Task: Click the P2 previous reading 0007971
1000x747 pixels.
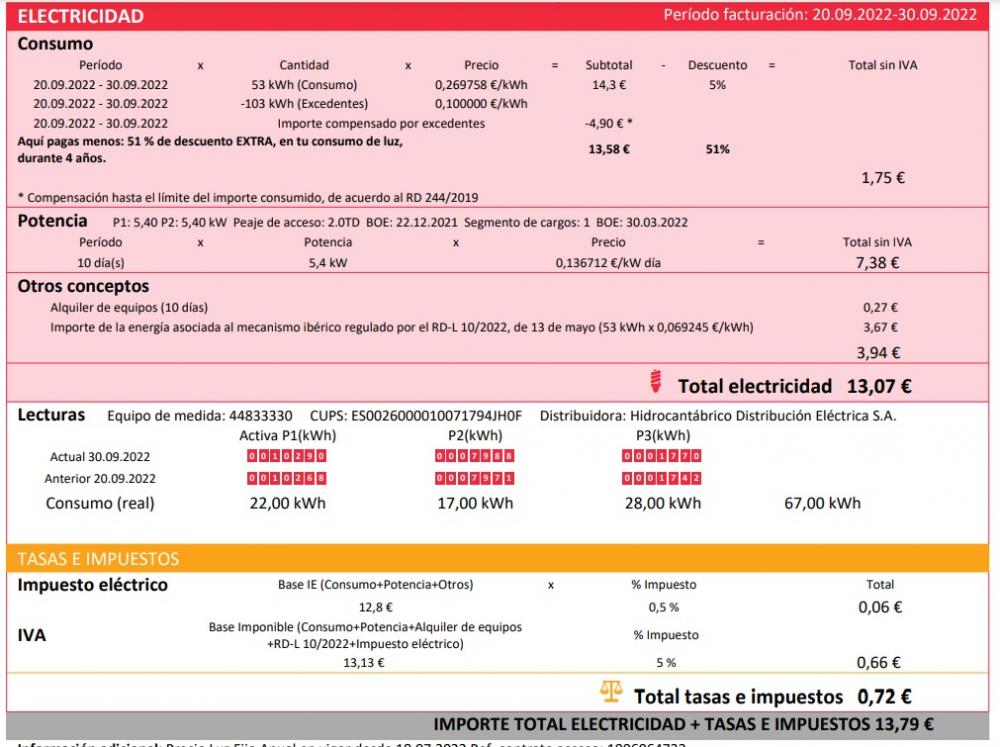Action: tap(474, 478)
